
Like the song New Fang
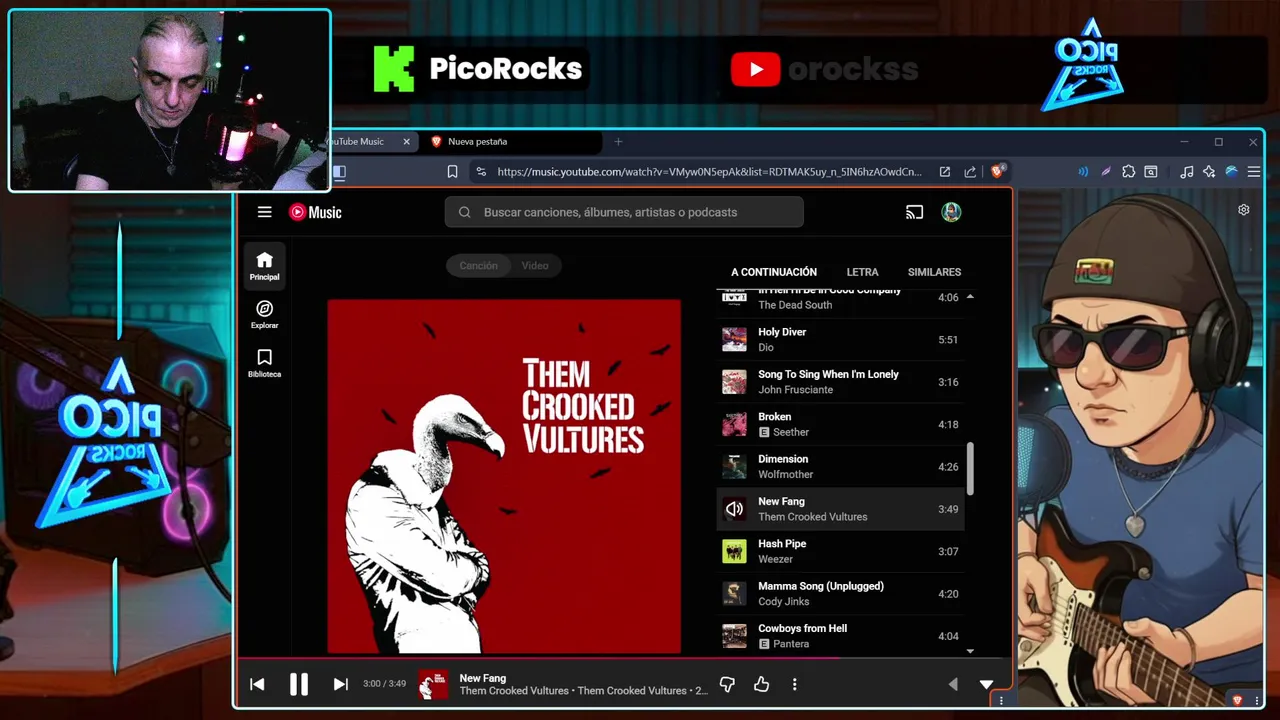click(761, 684)
